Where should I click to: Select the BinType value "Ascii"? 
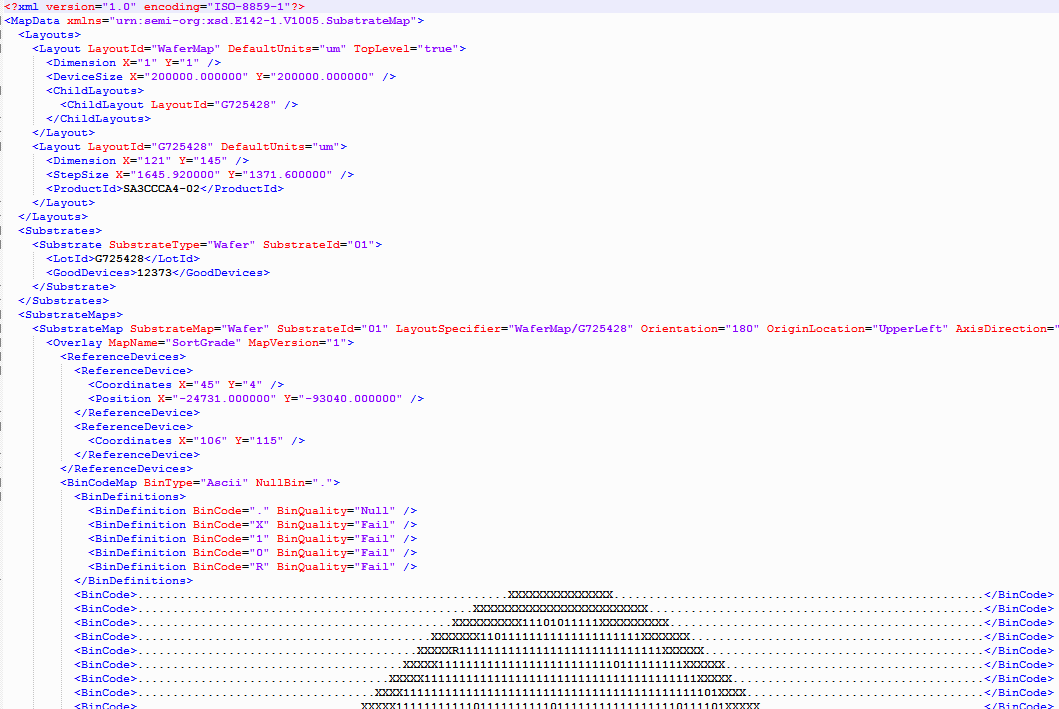click(224, 483)
